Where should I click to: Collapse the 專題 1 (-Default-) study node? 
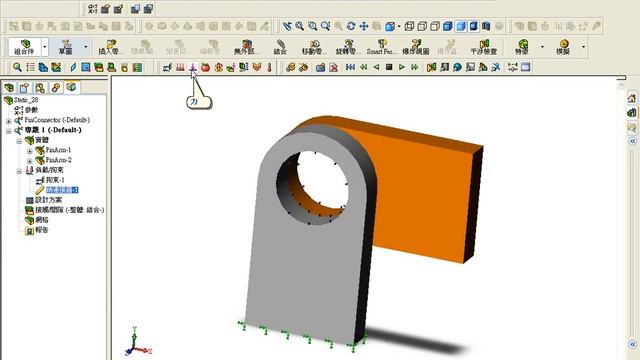tap(9, 131)
